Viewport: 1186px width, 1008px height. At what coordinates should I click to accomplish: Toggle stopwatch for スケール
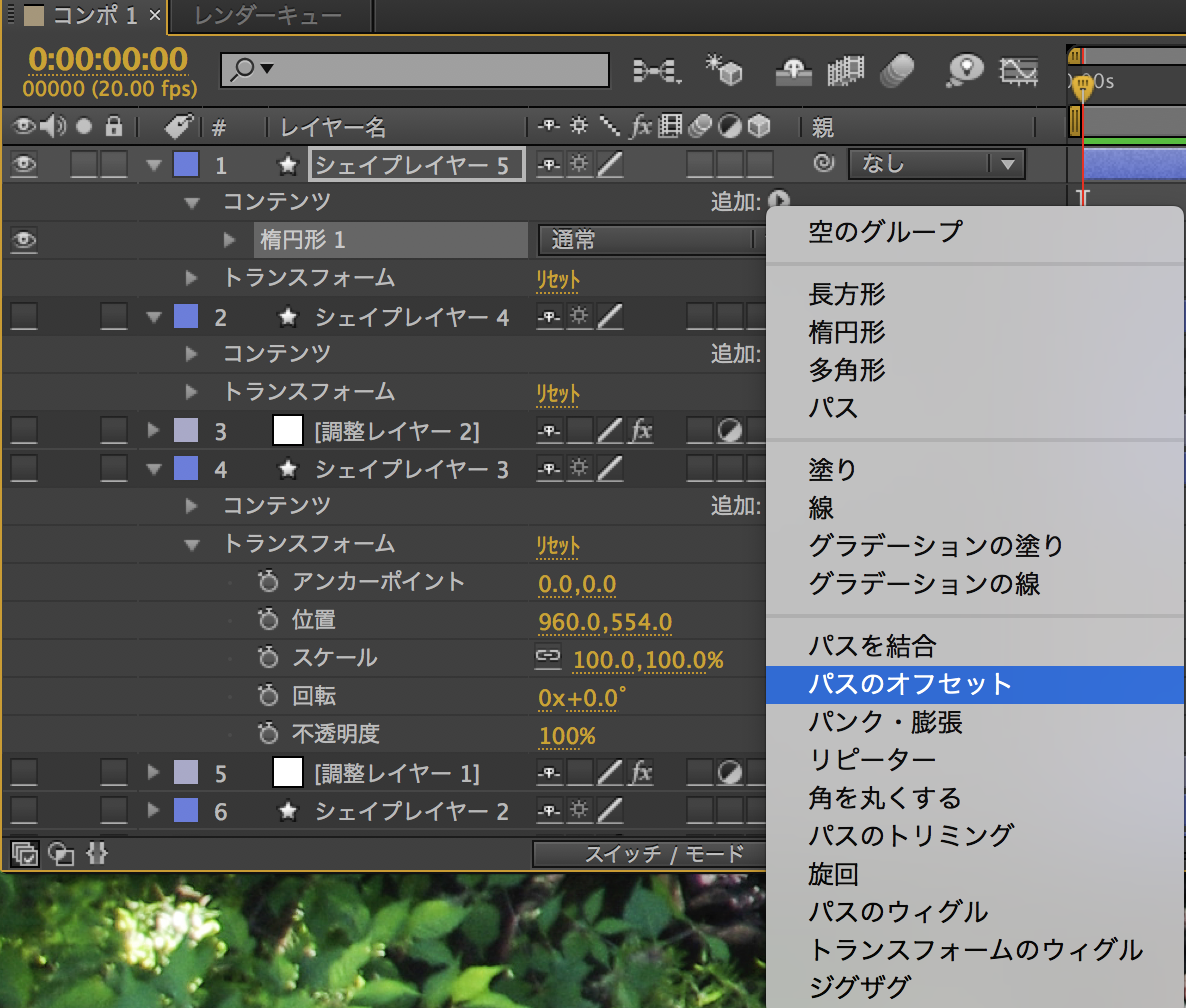tap(268, 657)
